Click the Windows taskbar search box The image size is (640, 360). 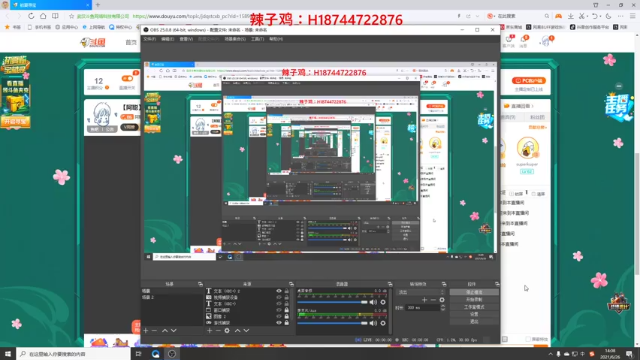[73, 354]
